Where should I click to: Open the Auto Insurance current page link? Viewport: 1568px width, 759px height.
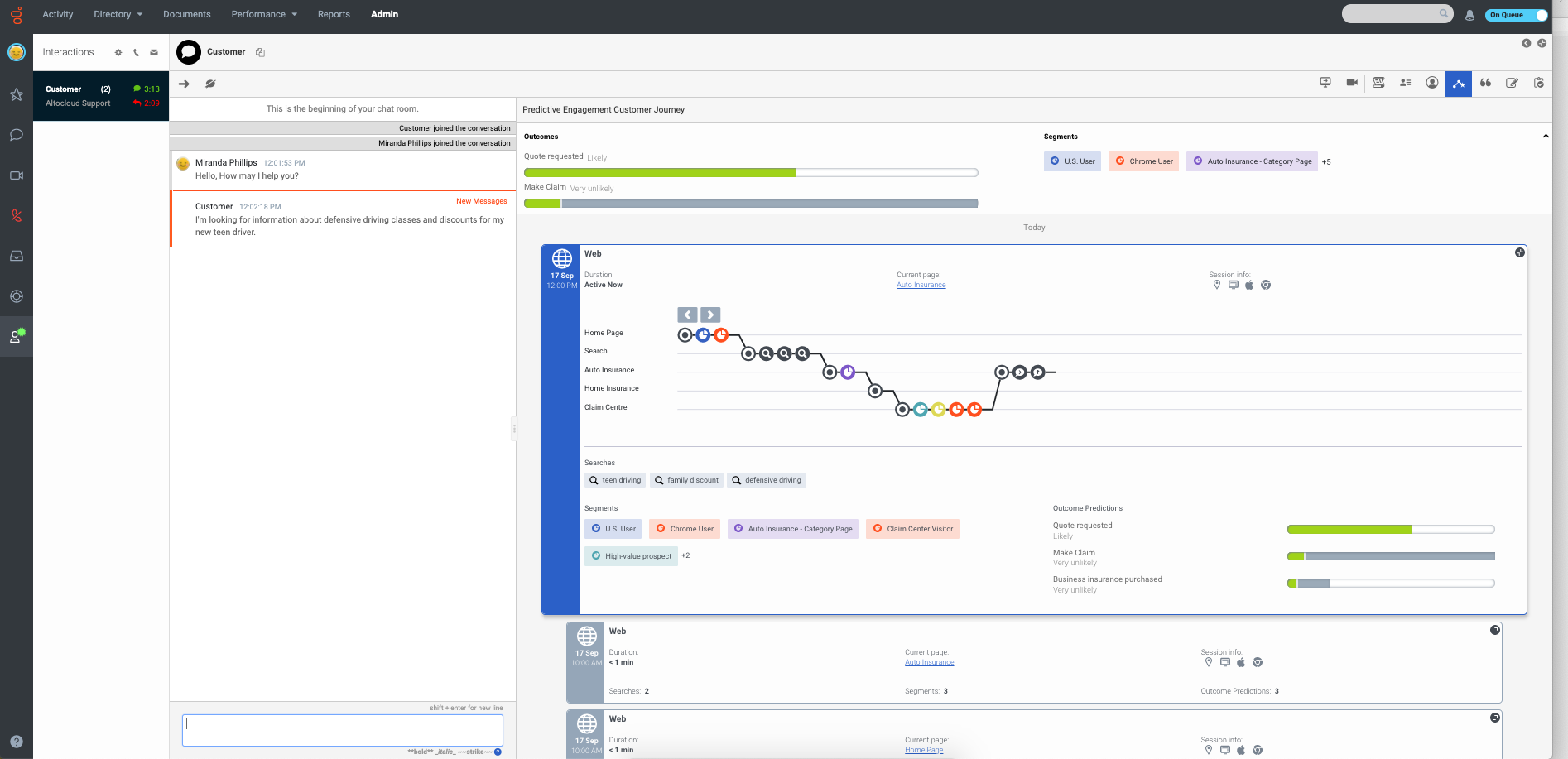tap(921, 284)
